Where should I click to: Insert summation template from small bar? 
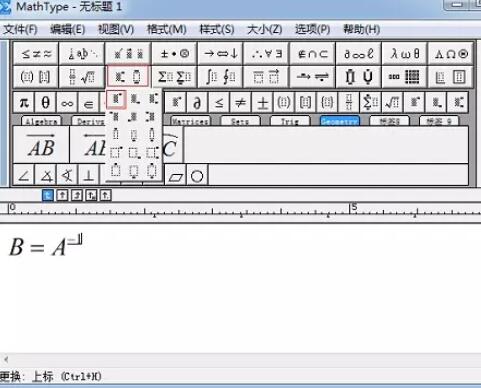(370, 102)
